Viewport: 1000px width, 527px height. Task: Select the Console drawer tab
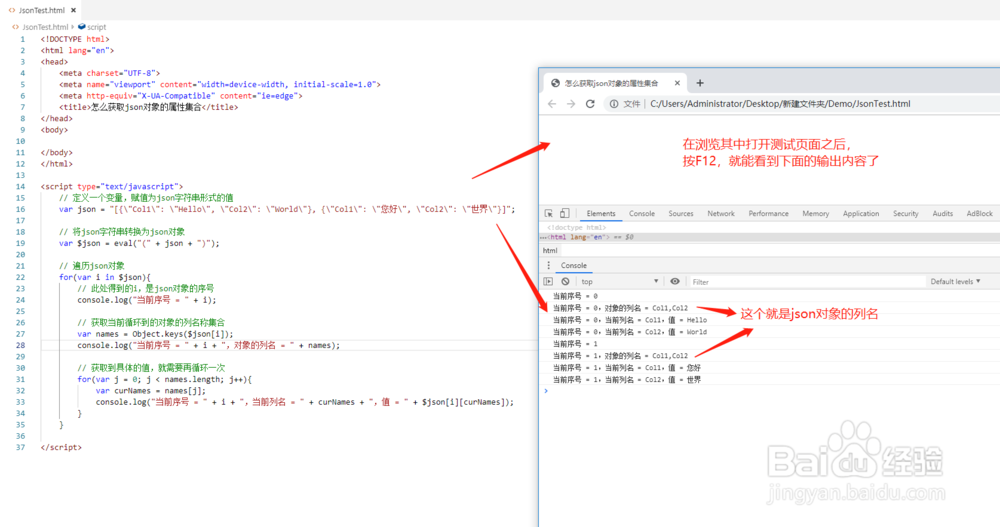(573, 265)
